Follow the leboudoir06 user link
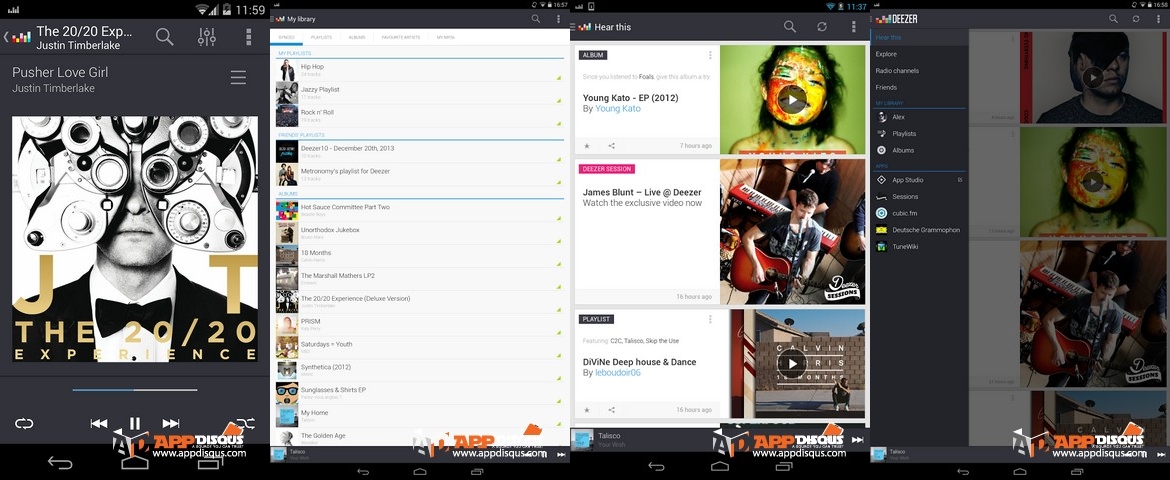1170x480 pixels. (x=618, y=373)
